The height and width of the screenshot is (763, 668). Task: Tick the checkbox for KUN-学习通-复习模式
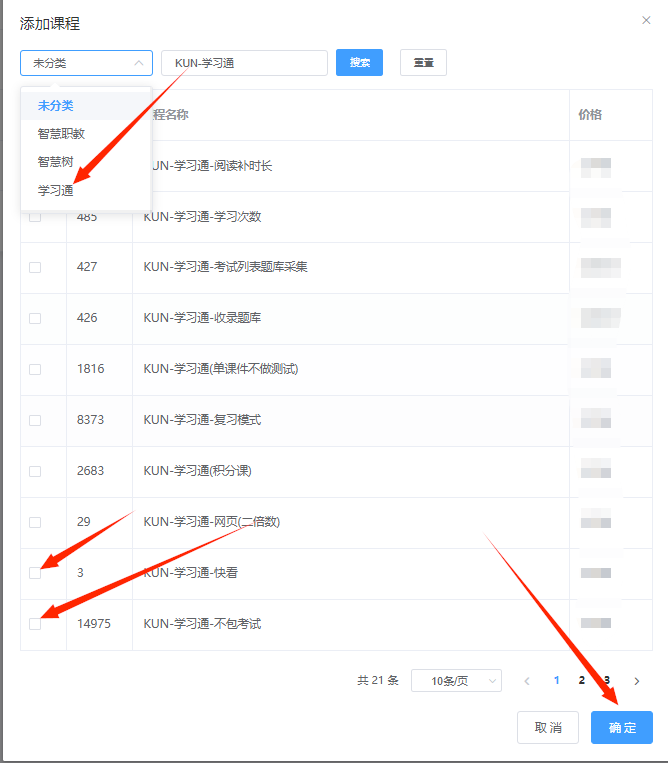click(x=35, y=420)
